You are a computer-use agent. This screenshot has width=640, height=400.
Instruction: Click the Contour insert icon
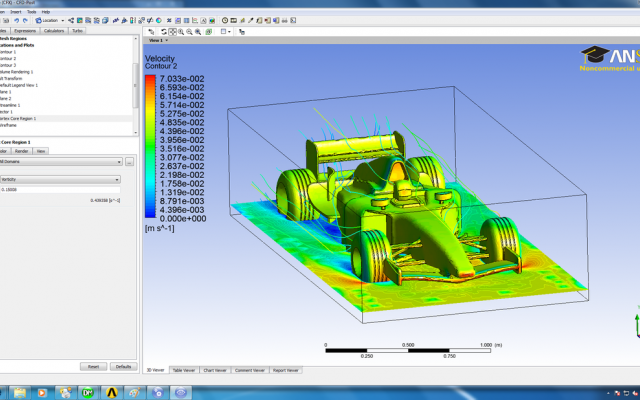click(x=80, y=20)
